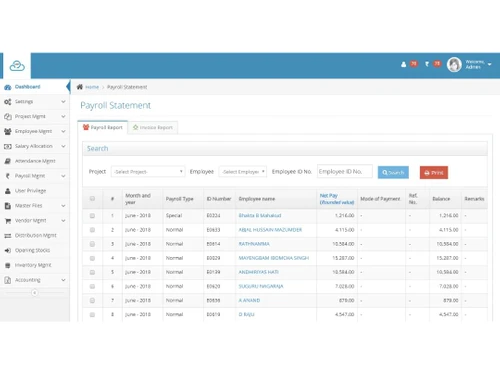The height and width of the screenshot is (375, 500).
Task: Sort by Net Pay column header
Action: coord(337,199)
